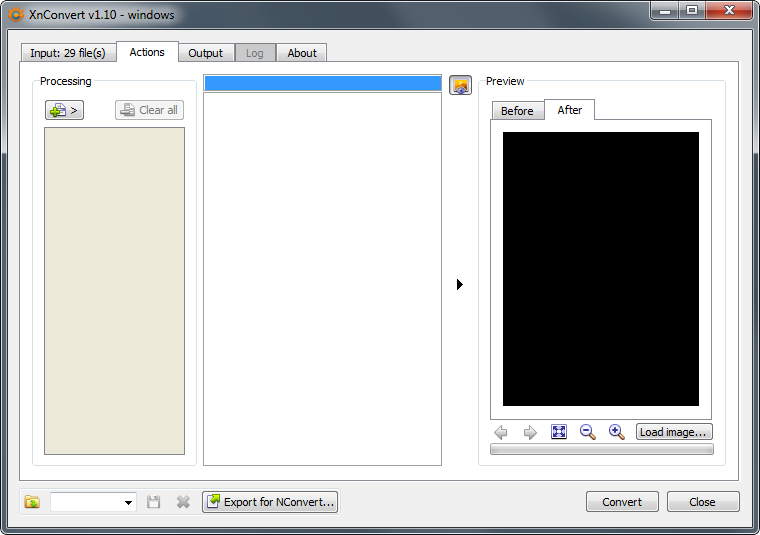Image resolution: width=760 pixels, height=535 pixels.
Task: Click the Export for NConvert button
Action: (270, 502)
